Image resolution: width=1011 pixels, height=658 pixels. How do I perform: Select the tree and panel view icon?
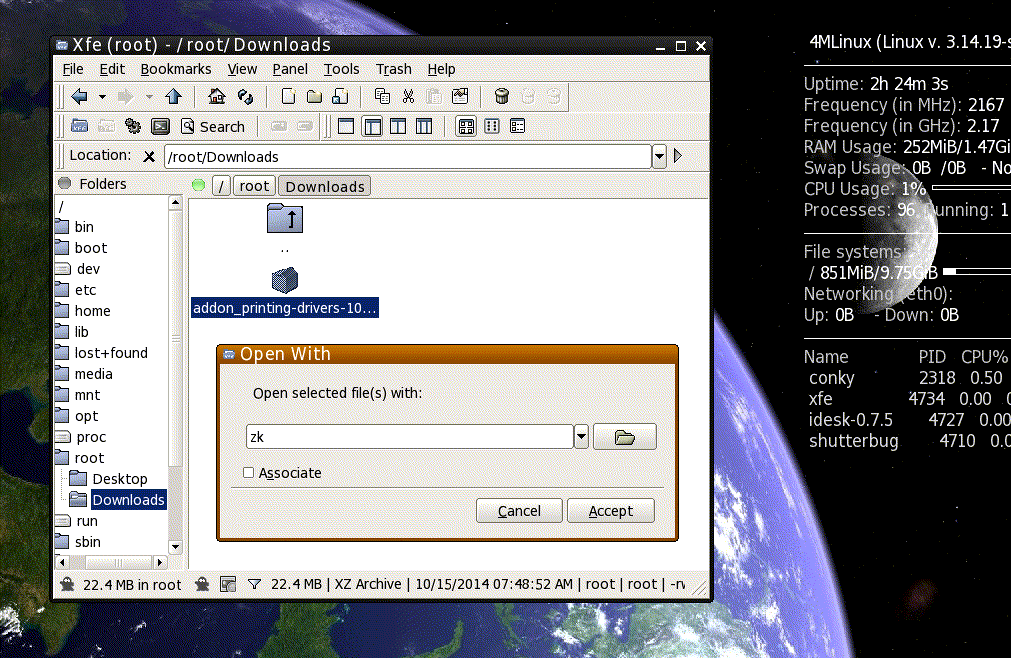tap(373, 126)
